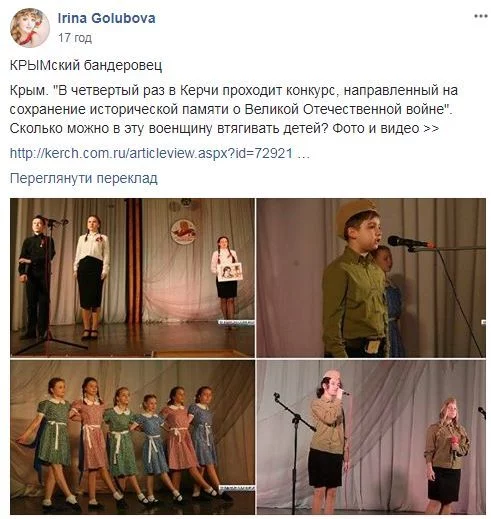The height and width of the screenshot is (519, 491).
Task: Click the microphone in the boy's photo
Action: pos(411,242)
